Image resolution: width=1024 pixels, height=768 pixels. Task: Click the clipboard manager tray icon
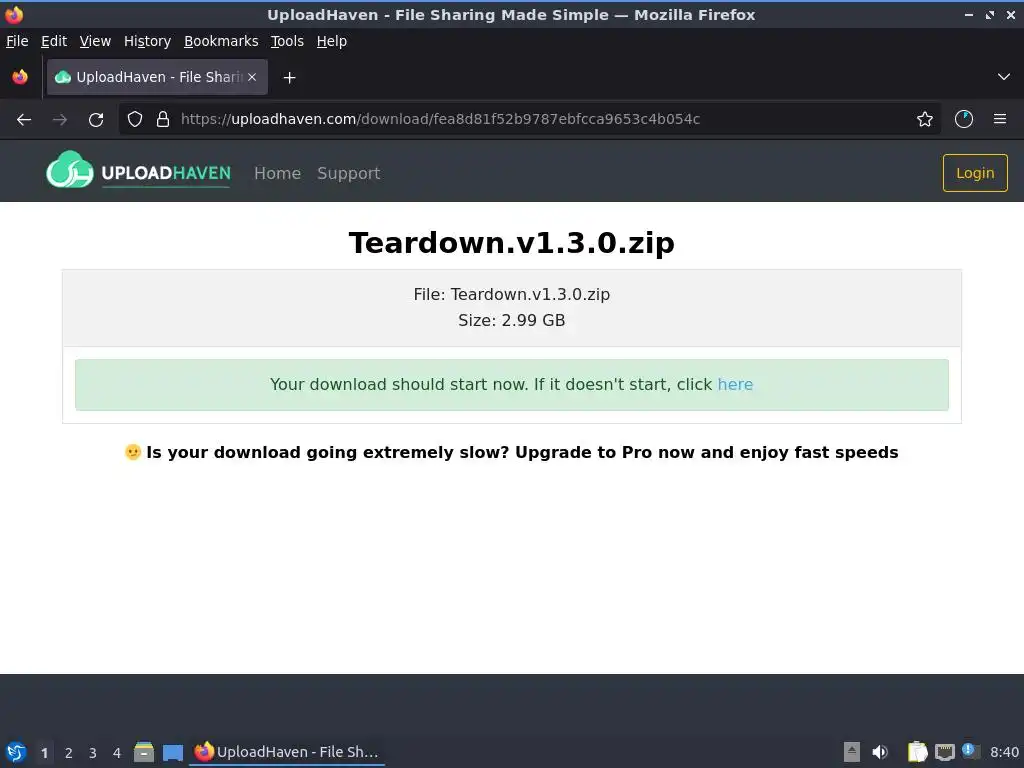[x=918, y=752]
